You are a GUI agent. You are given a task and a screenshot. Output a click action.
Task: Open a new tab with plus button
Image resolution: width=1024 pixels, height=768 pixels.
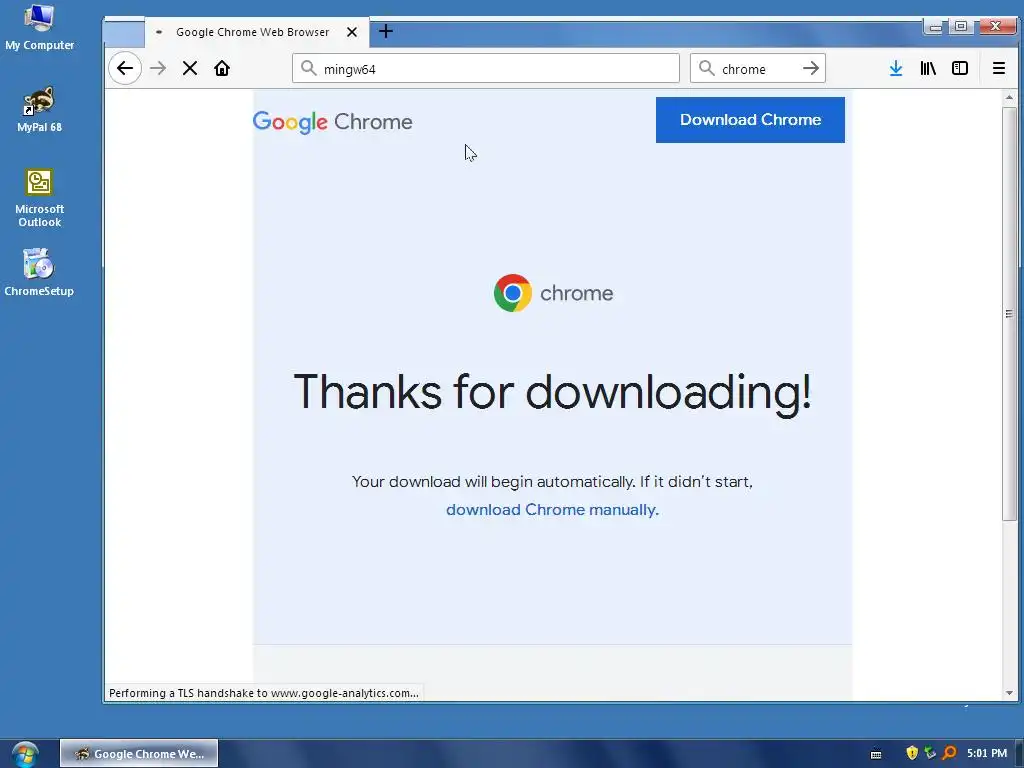tap(386, 31)
